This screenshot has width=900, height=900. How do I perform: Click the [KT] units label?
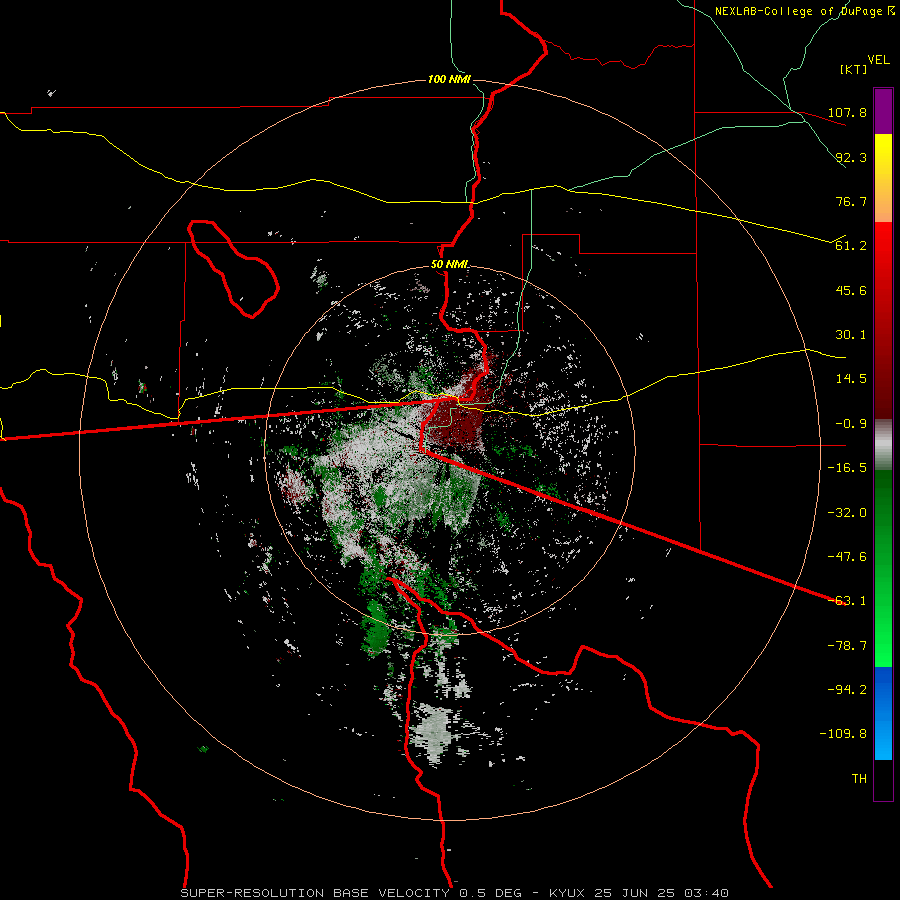854,69
